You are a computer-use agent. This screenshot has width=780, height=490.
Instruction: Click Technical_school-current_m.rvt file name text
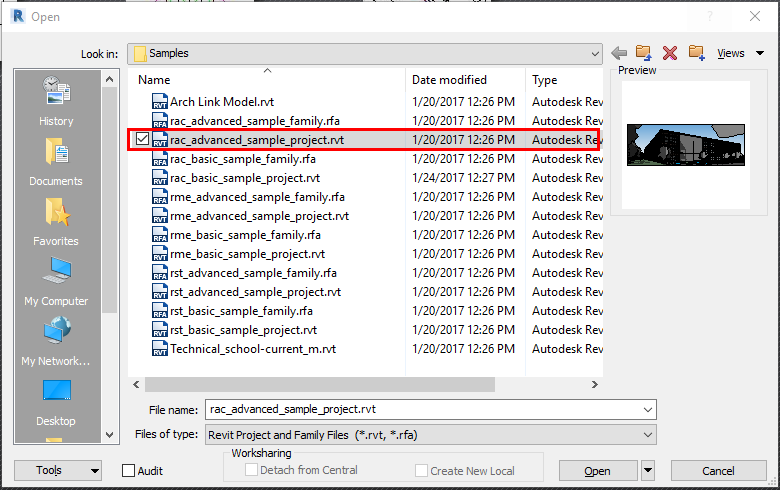click(253, 349)
